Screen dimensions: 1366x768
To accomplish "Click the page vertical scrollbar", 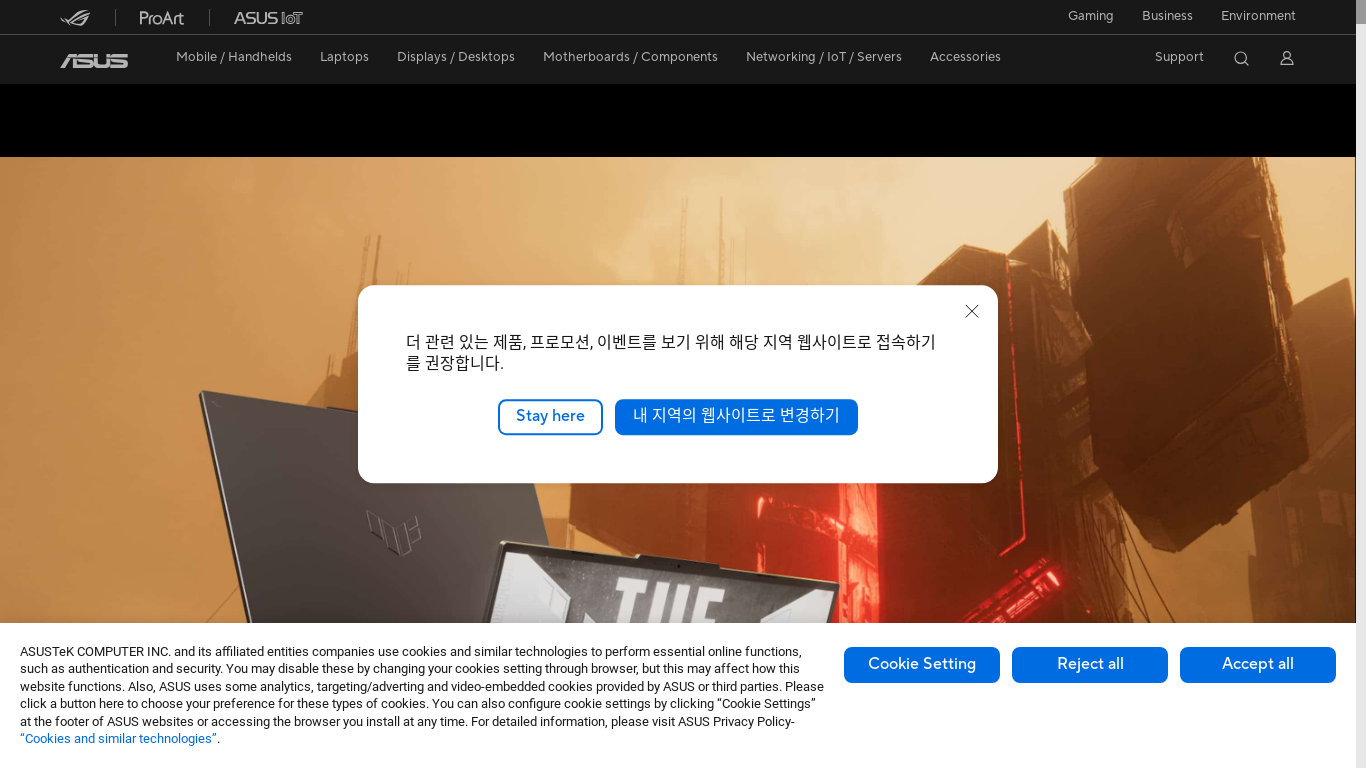I will coord(1361,384).
